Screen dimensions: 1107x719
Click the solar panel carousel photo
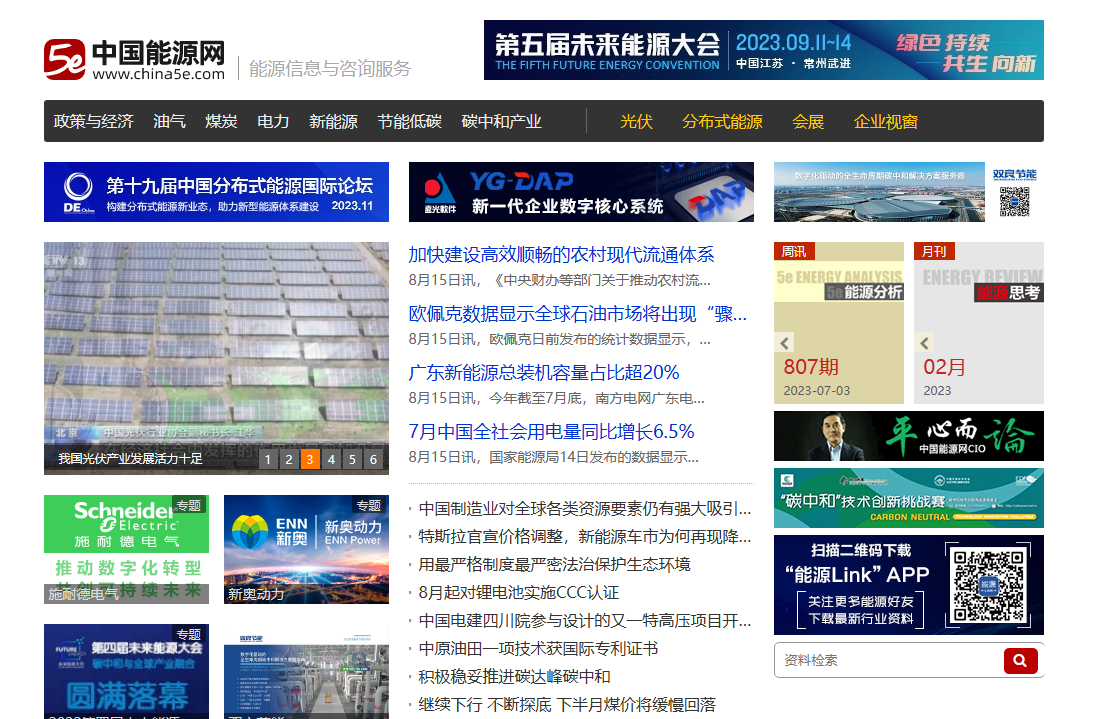pos(216,344)
